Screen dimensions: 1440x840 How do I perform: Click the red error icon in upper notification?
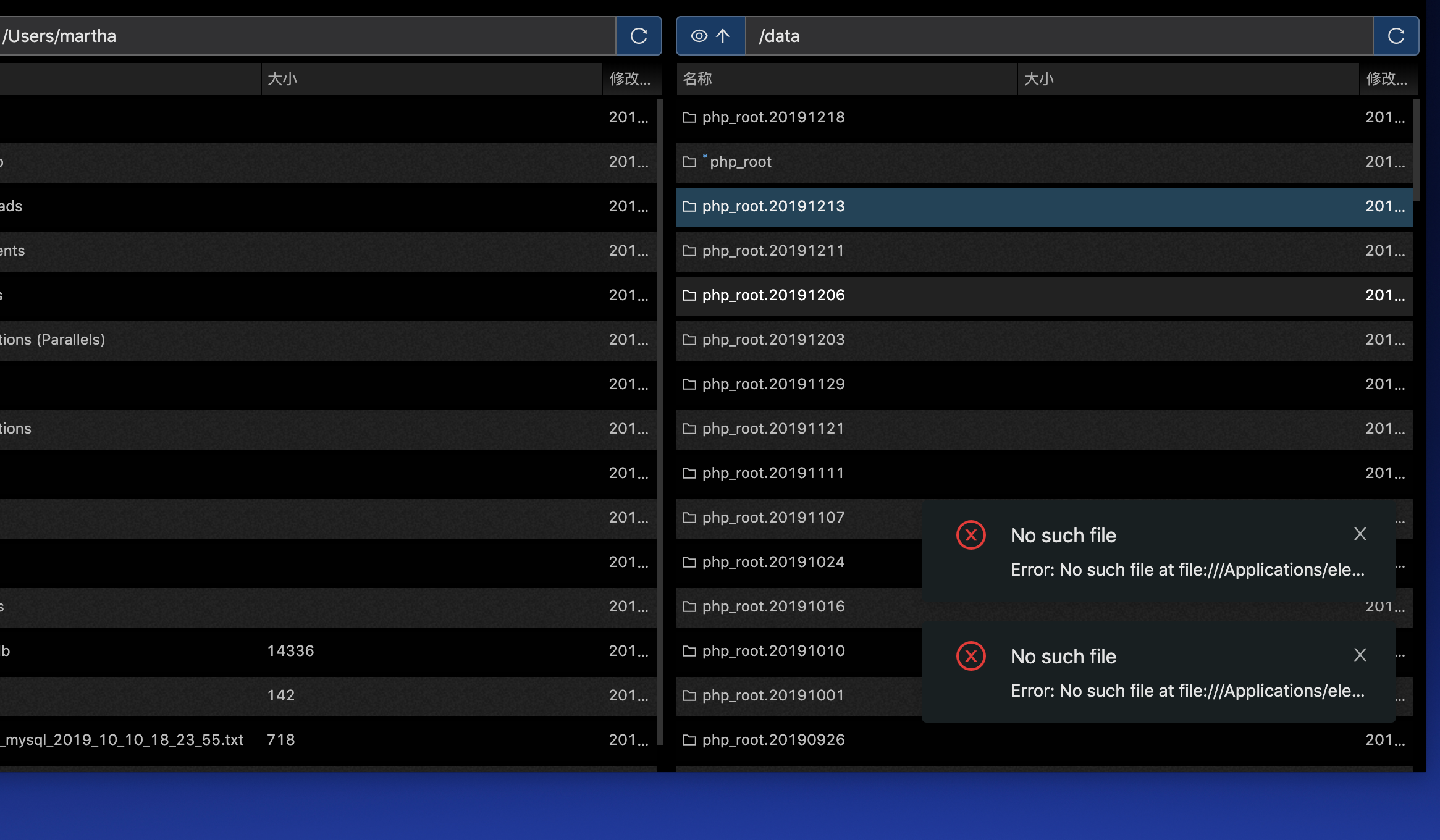click(971, 535)
